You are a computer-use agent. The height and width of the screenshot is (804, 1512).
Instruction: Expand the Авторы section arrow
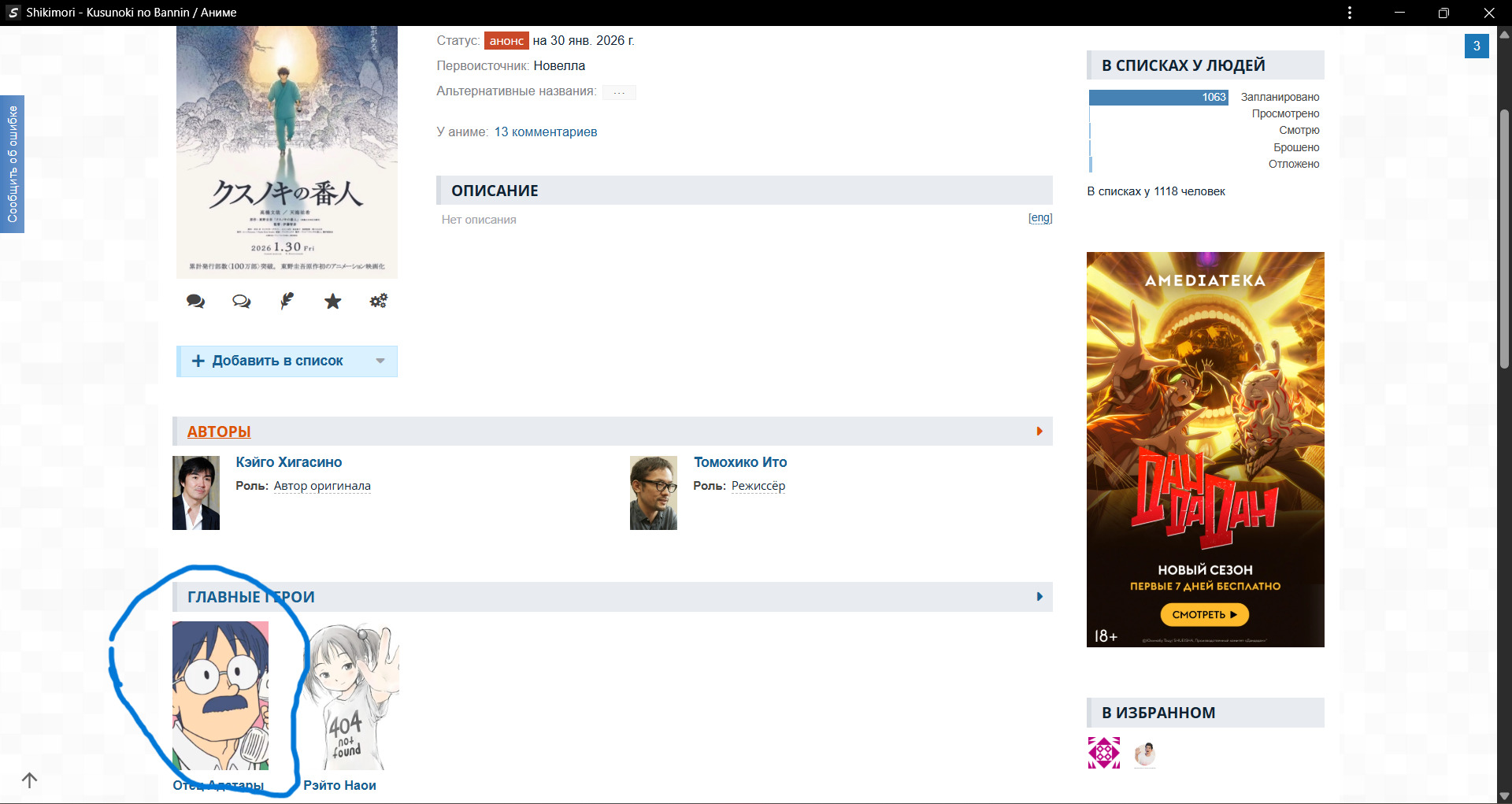(1039, 432)
